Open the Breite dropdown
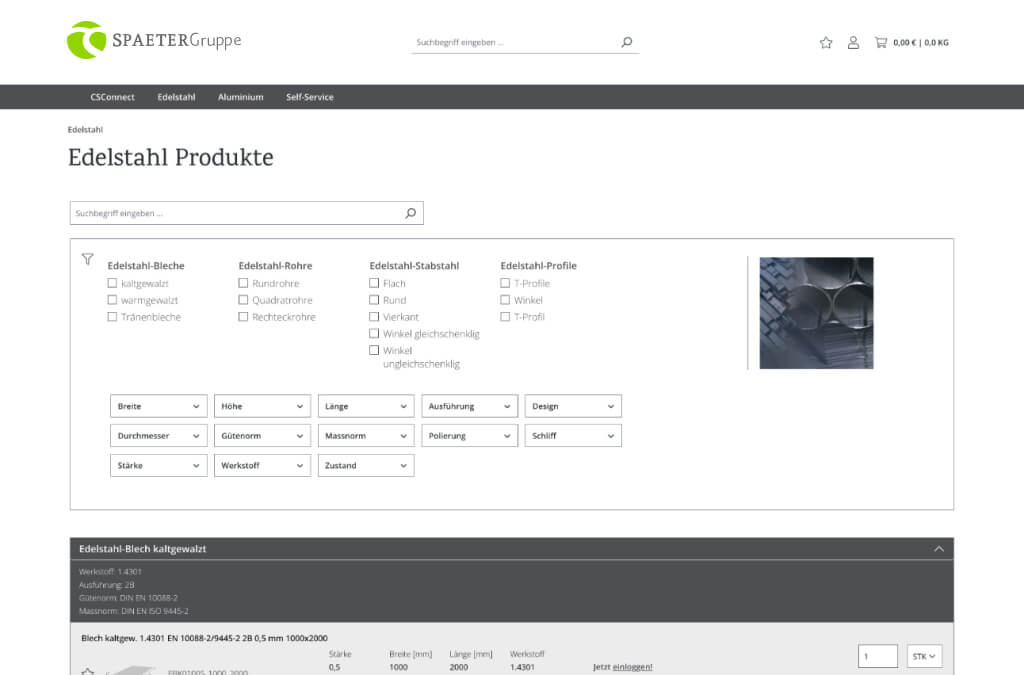The image size is (1024, 675). 159,406
